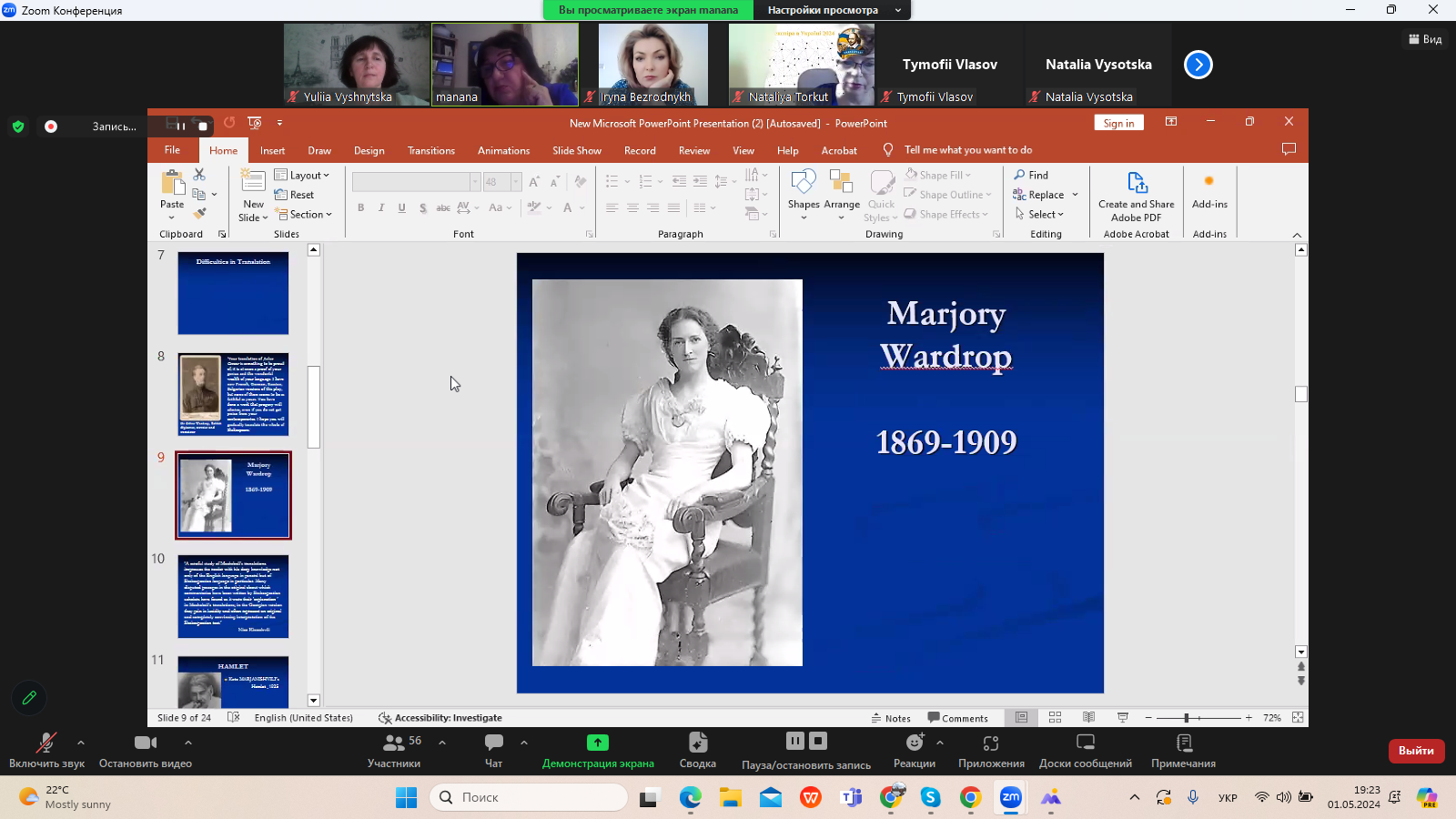Open Participants list in Zoom

pyautogui.click(x=394, y=743)
